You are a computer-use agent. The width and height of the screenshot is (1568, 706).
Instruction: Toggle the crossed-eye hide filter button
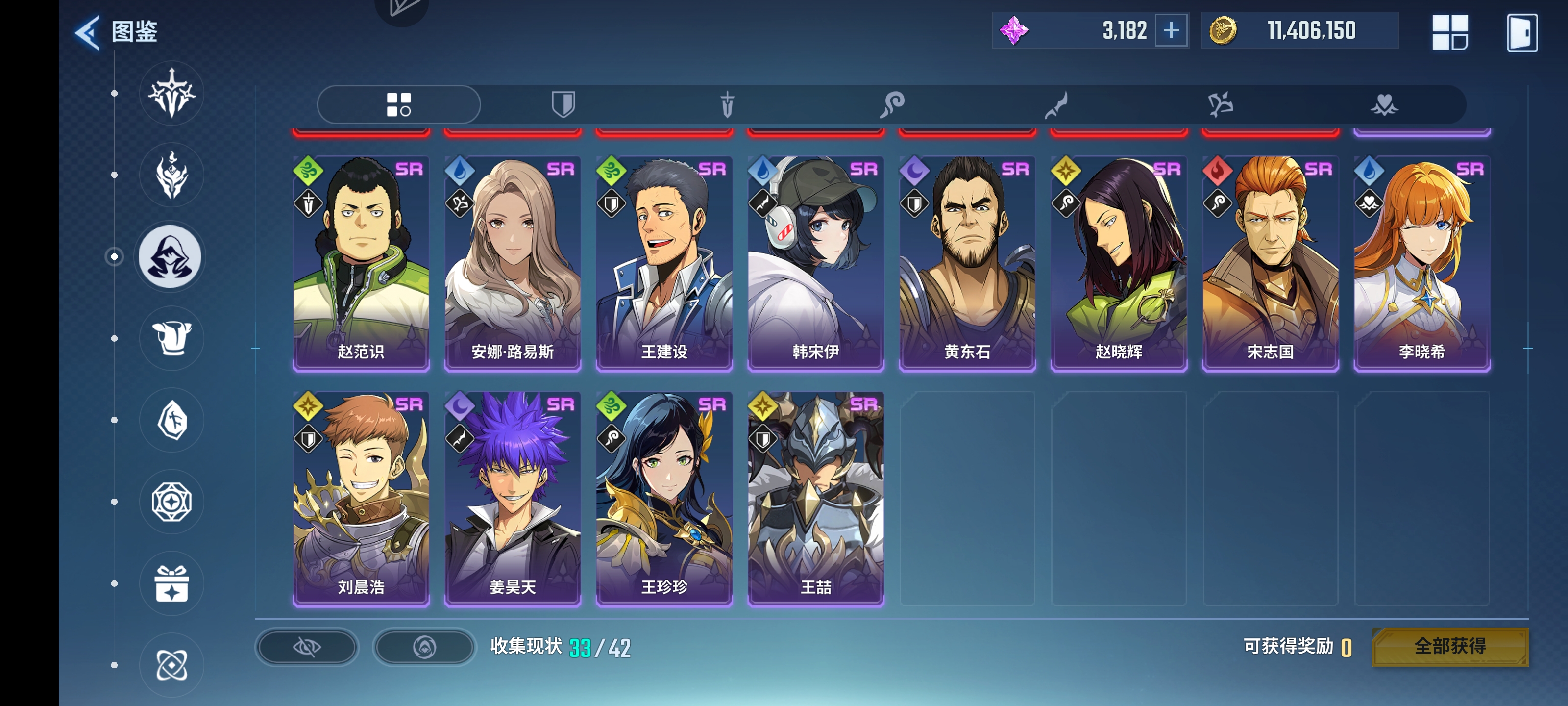coord(307,647)
